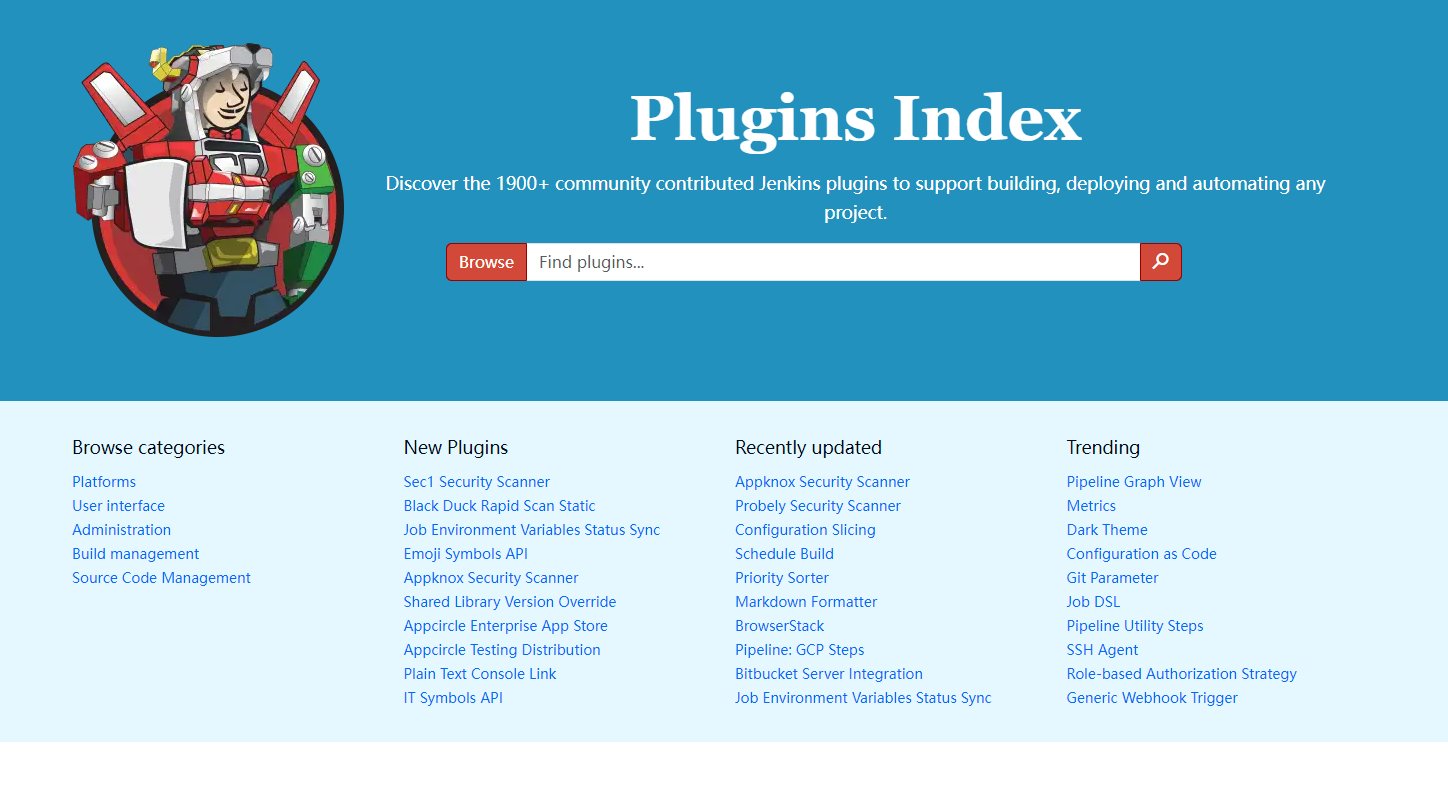Open Appknox Security Scanner under New Plugins

[491, 578]
